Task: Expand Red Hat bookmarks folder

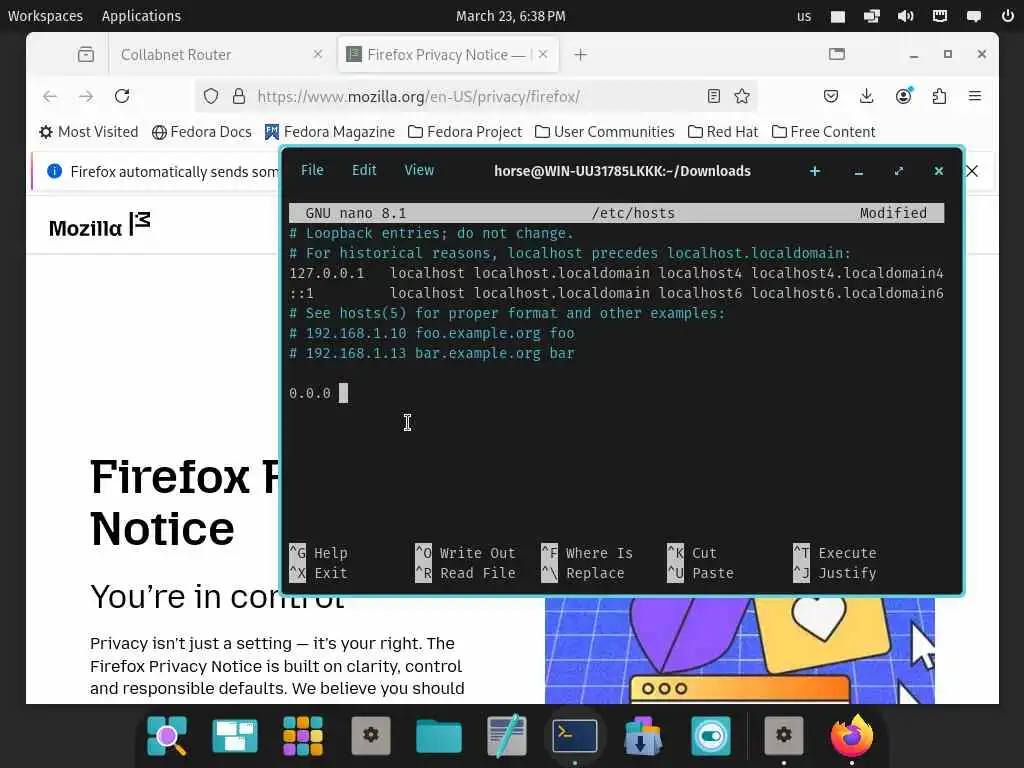Action: pos(723,132)
